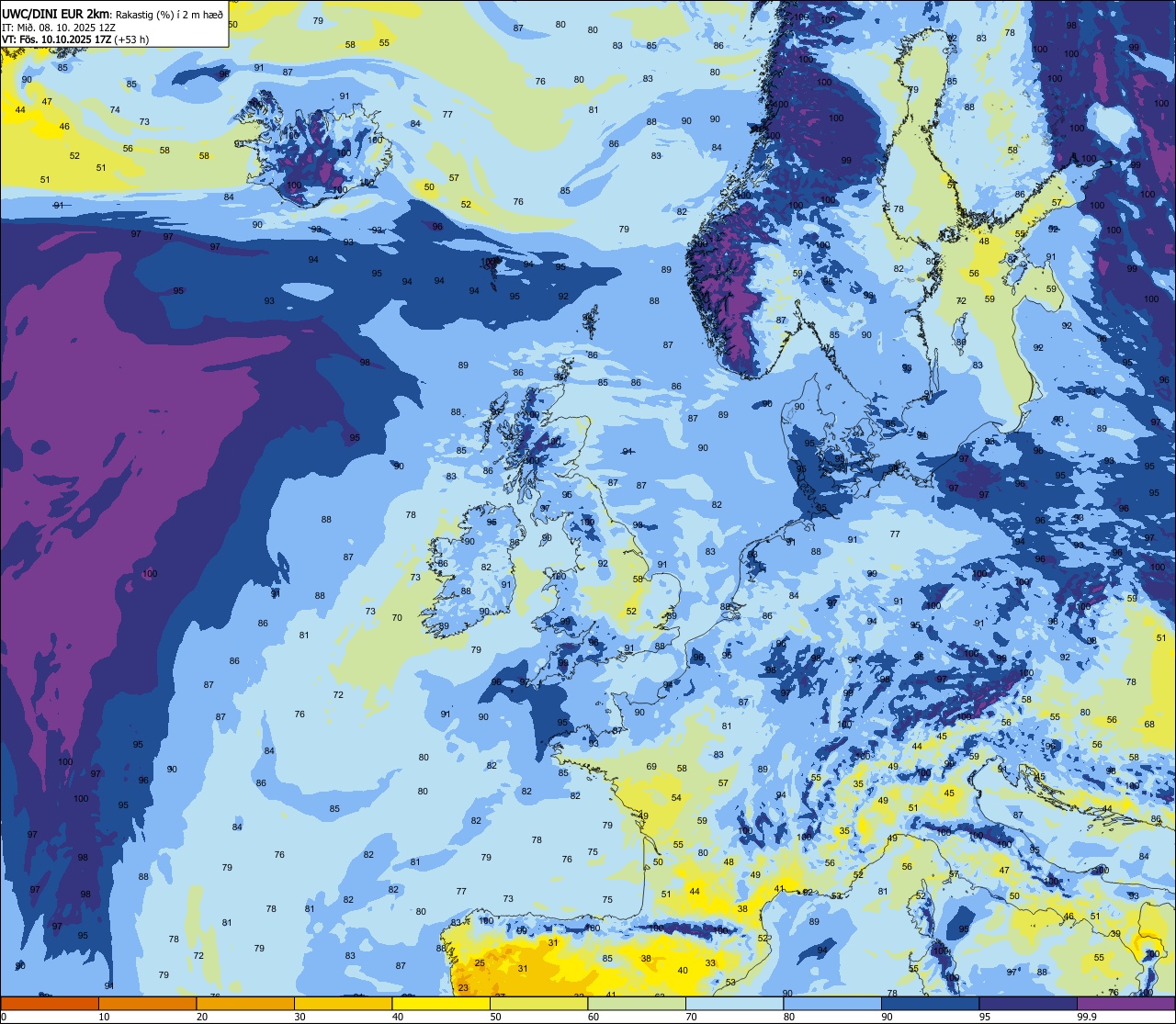This screenshot has height=1024, width=1176.
Task: Click the 60–70% light green legend segment
Action: [x=637, y=1004]
